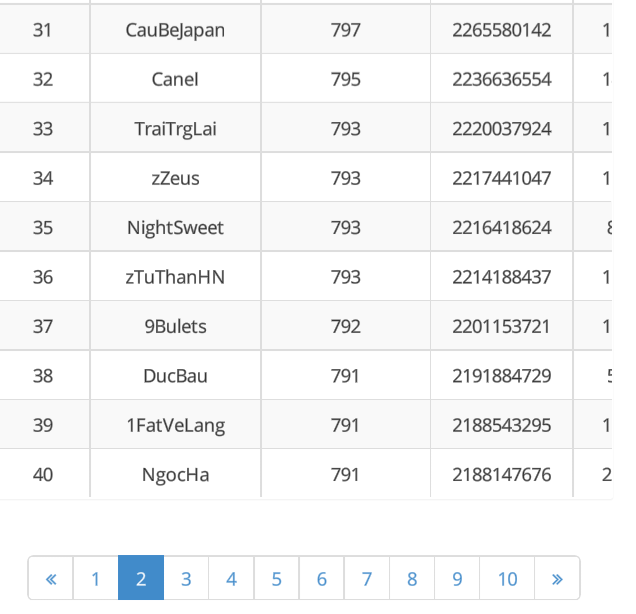The width and height of the screenshot is (636, 614).
Task: Go to page 10
Action: click(507, 579)
